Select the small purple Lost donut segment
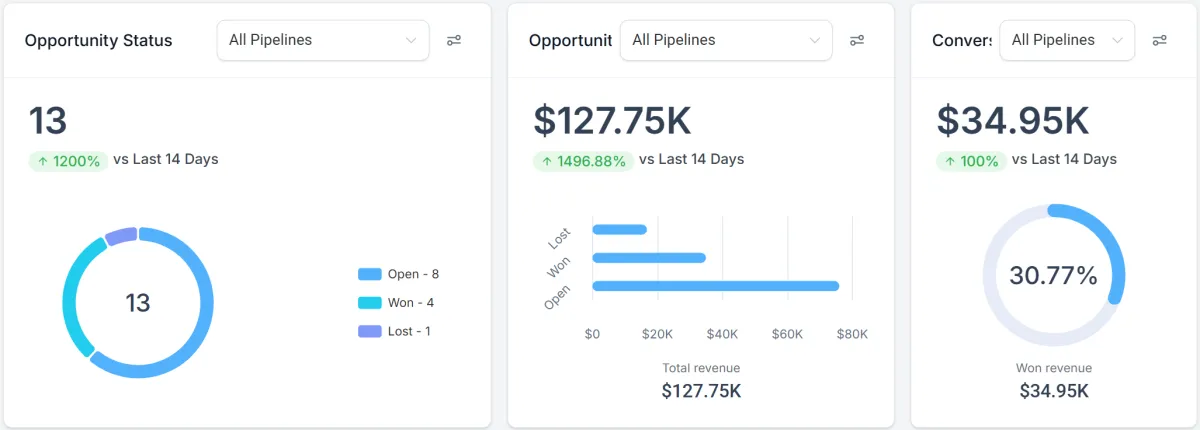Viewport: 1200px width, 430px height. (121, 236)
